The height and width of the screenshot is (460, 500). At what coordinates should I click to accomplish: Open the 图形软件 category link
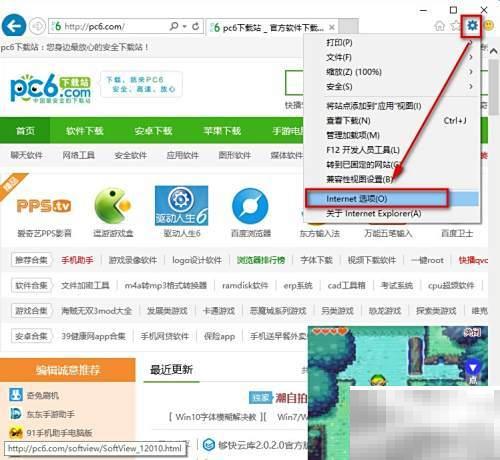(234, 155)
